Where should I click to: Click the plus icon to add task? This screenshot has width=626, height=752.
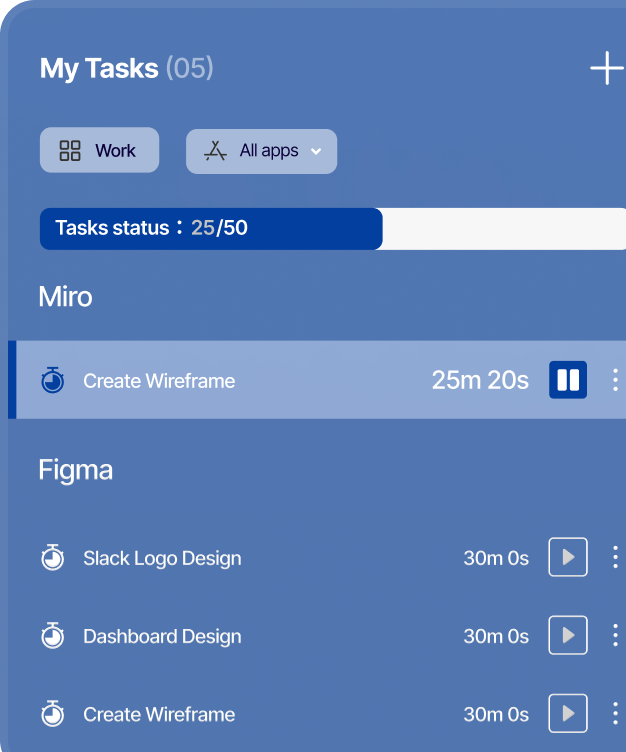pos(606,68)
